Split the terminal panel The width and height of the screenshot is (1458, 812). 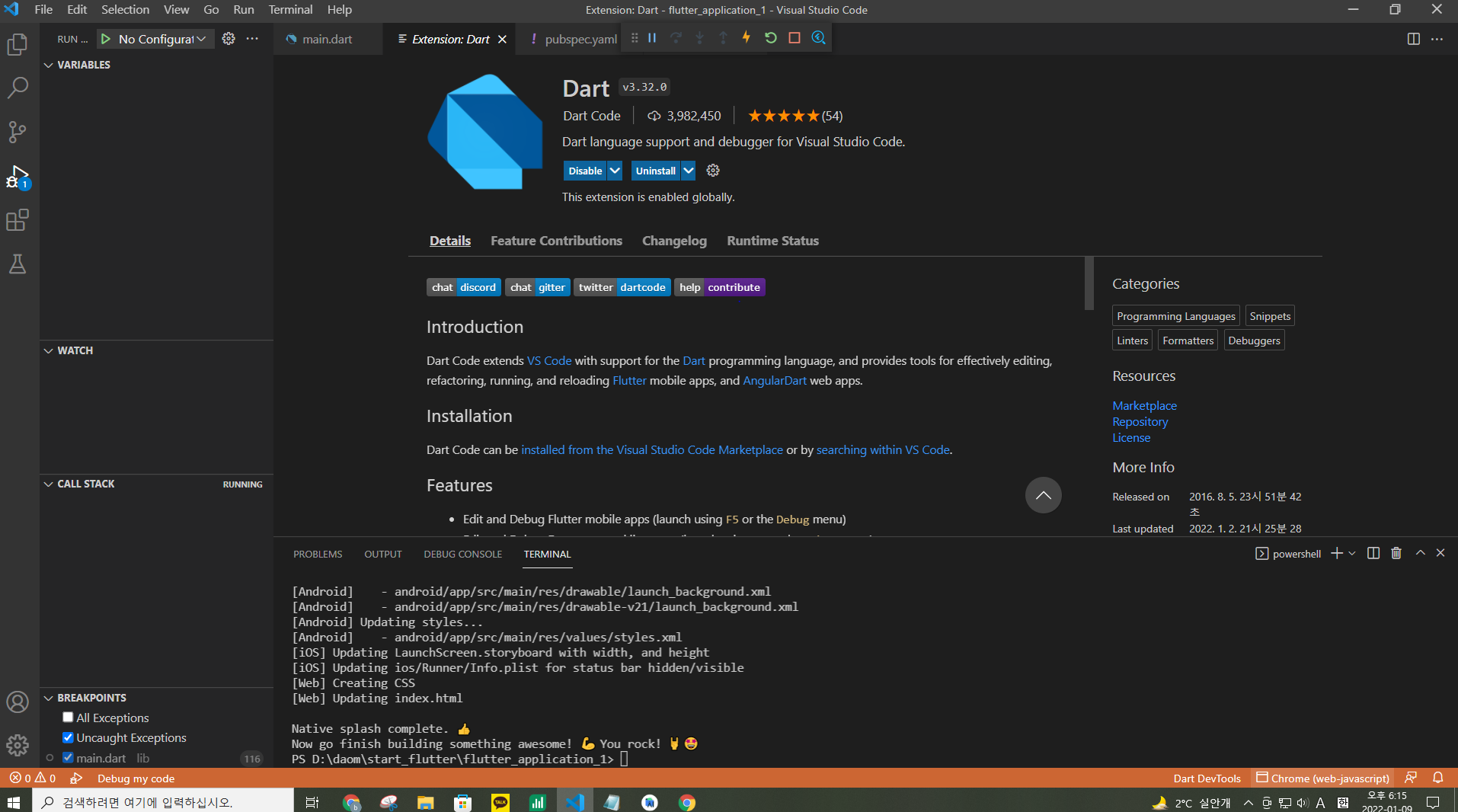coord(1373,554)
